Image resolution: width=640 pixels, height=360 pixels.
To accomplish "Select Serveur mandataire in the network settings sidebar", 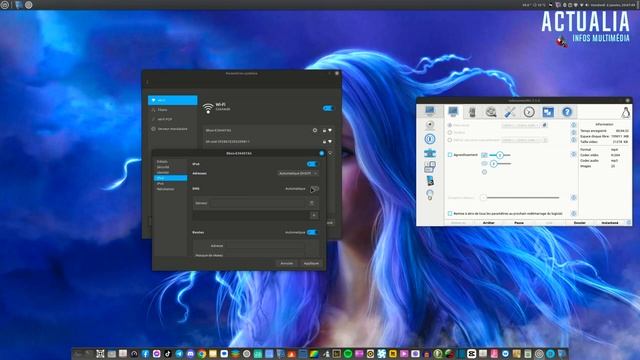I will pos(173,129).
